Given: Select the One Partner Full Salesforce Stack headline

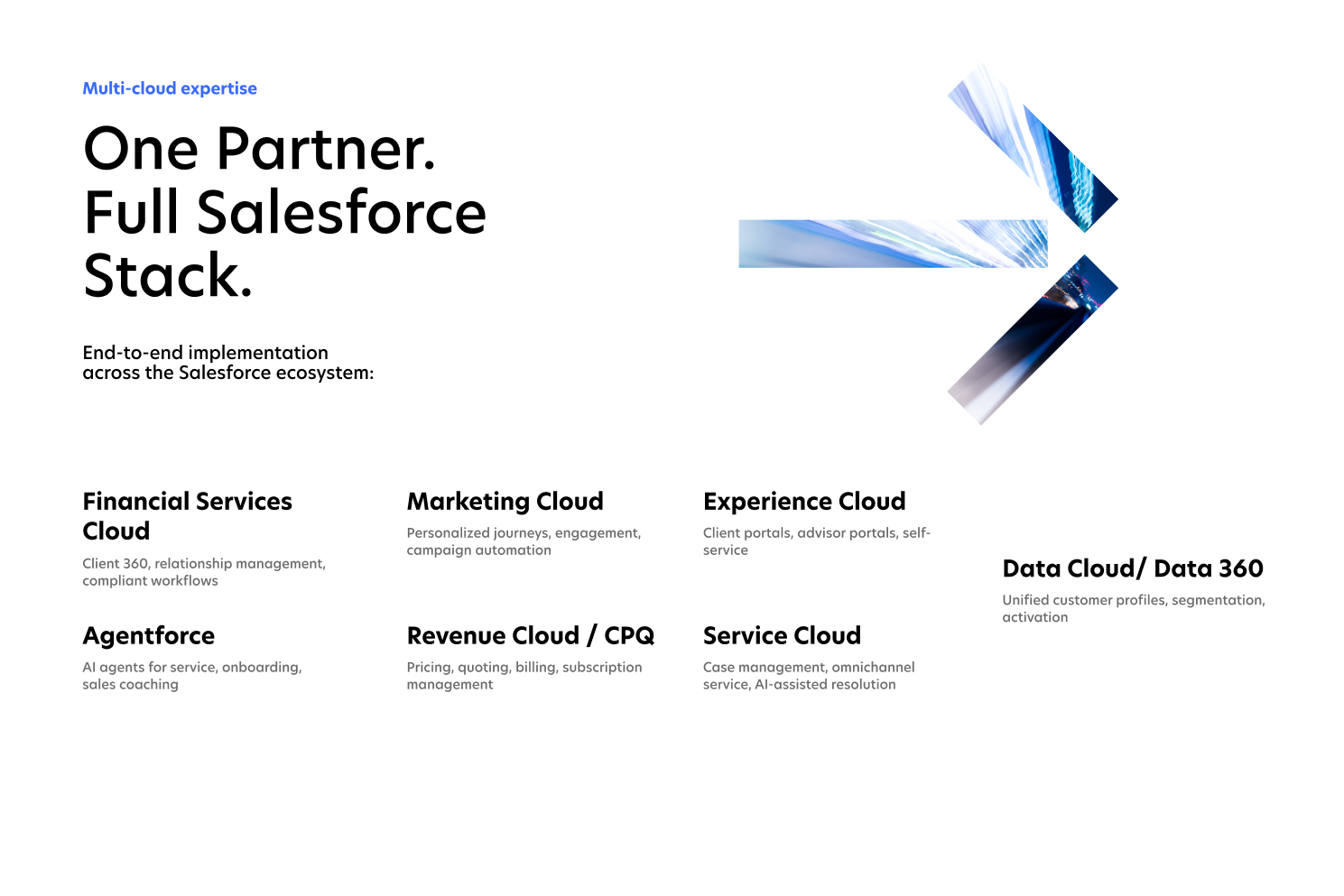Looking at the screenshot, I should (x=284, y=212).
